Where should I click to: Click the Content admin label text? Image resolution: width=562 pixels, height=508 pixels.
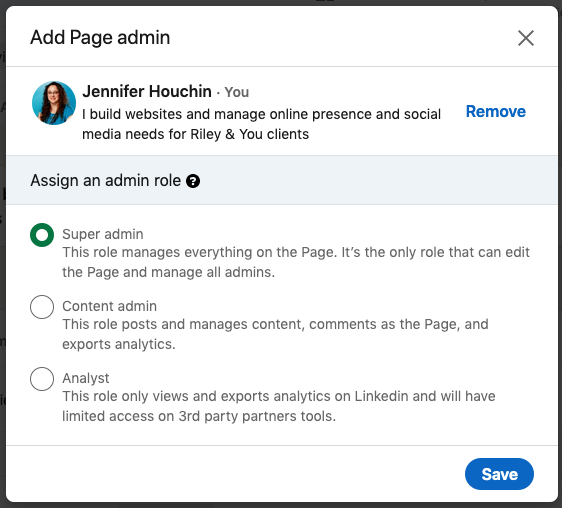[x=110, y=306]
